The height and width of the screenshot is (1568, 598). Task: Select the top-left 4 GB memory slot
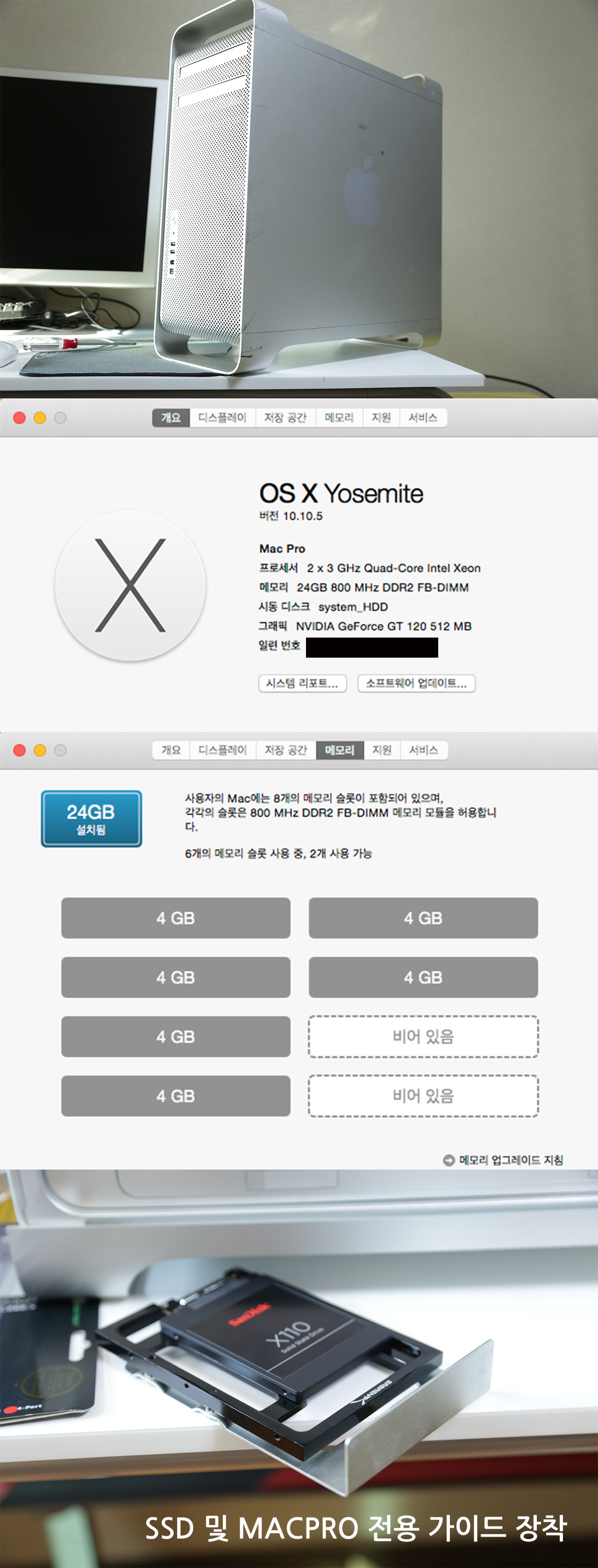tap(175, 918)
